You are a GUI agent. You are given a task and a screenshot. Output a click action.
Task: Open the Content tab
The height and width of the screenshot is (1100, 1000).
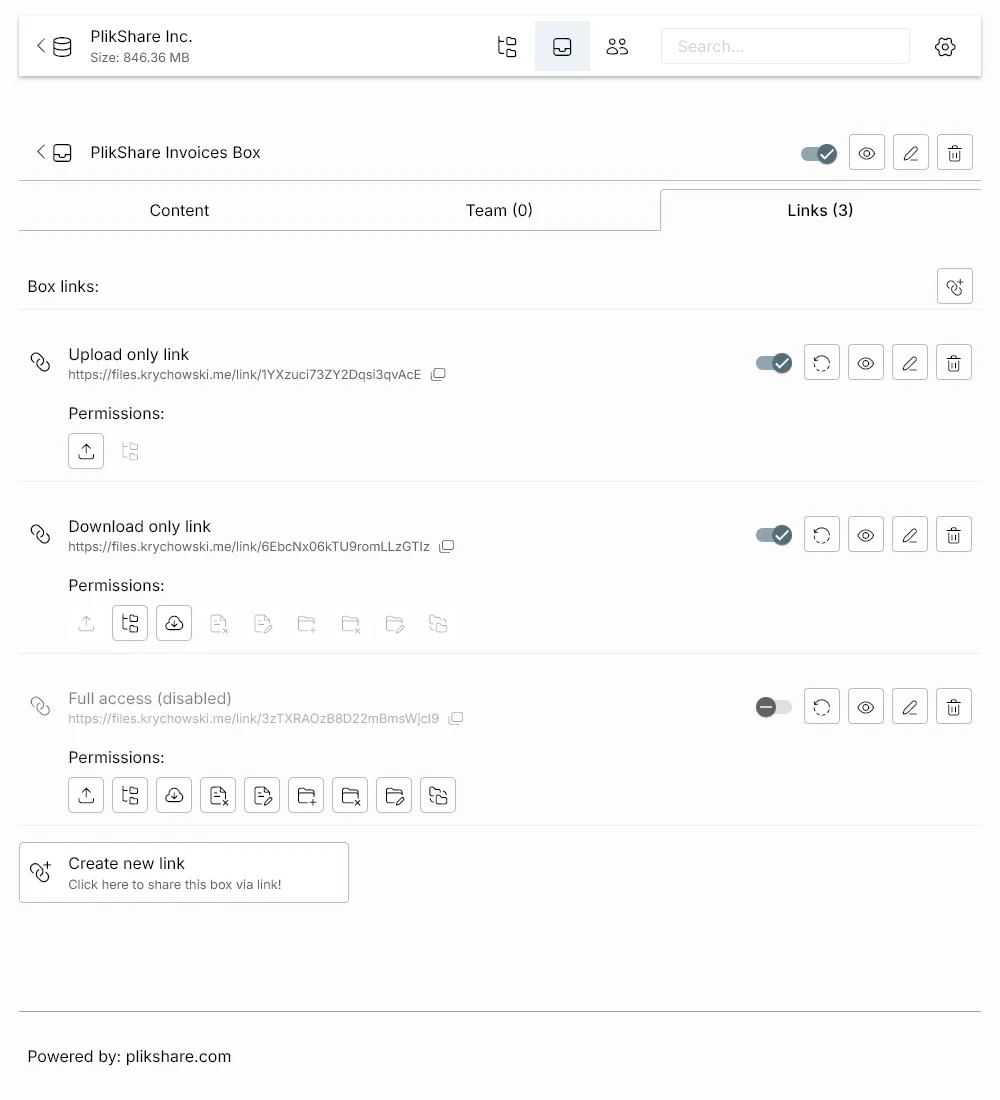coord(179,210)
